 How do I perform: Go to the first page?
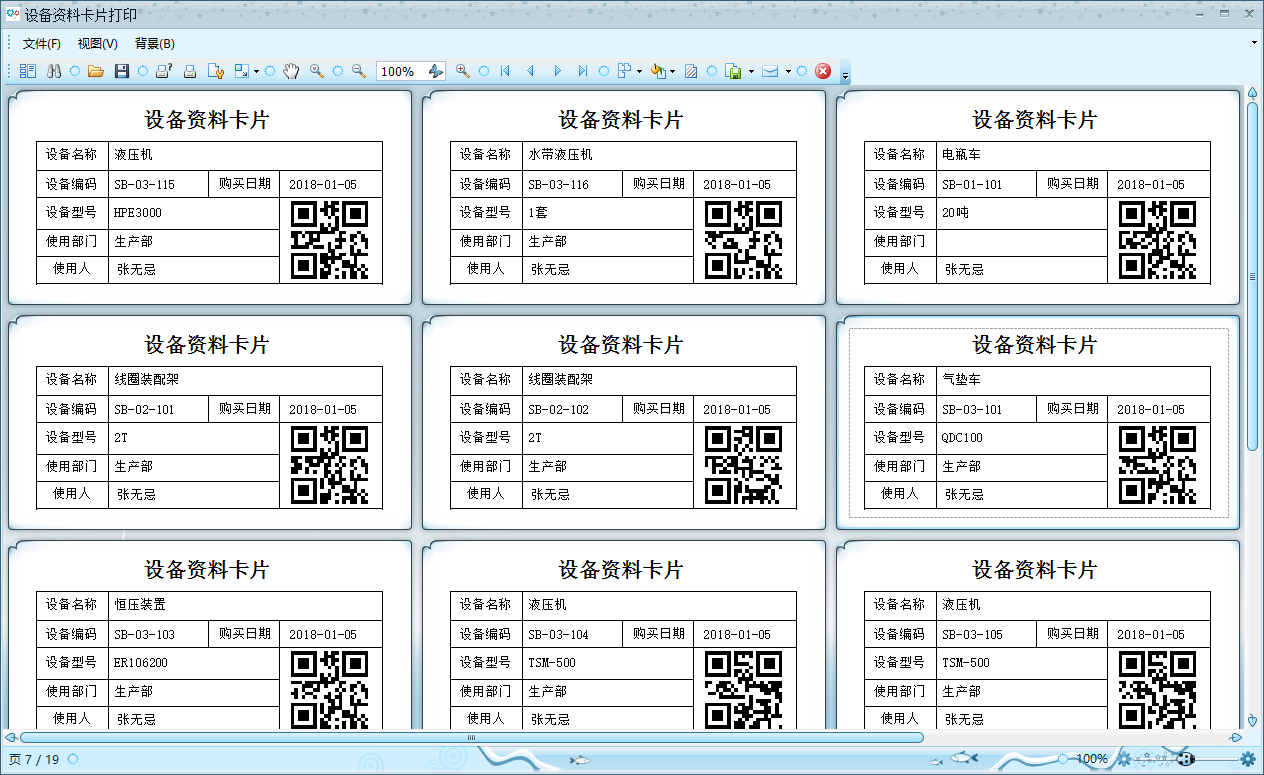tap(505, 71)
